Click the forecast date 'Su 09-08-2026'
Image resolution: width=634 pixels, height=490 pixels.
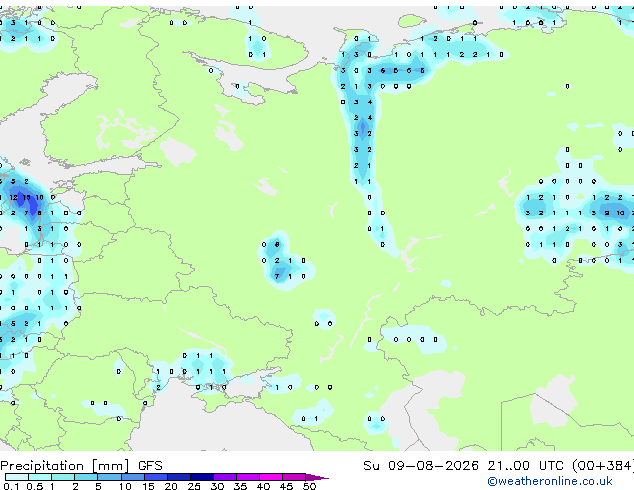421,465
